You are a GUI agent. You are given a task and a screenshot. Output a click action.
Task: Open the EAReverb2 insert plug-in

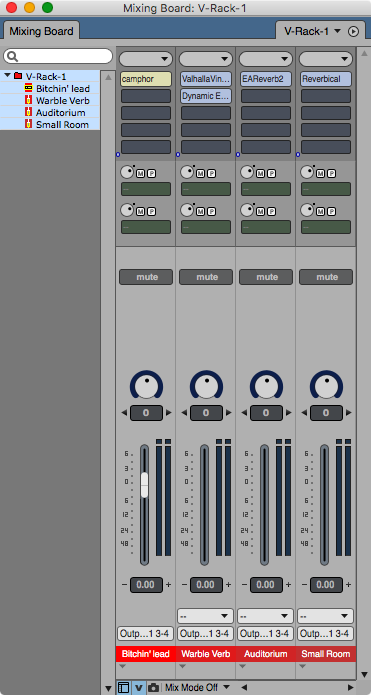point(266,79)
